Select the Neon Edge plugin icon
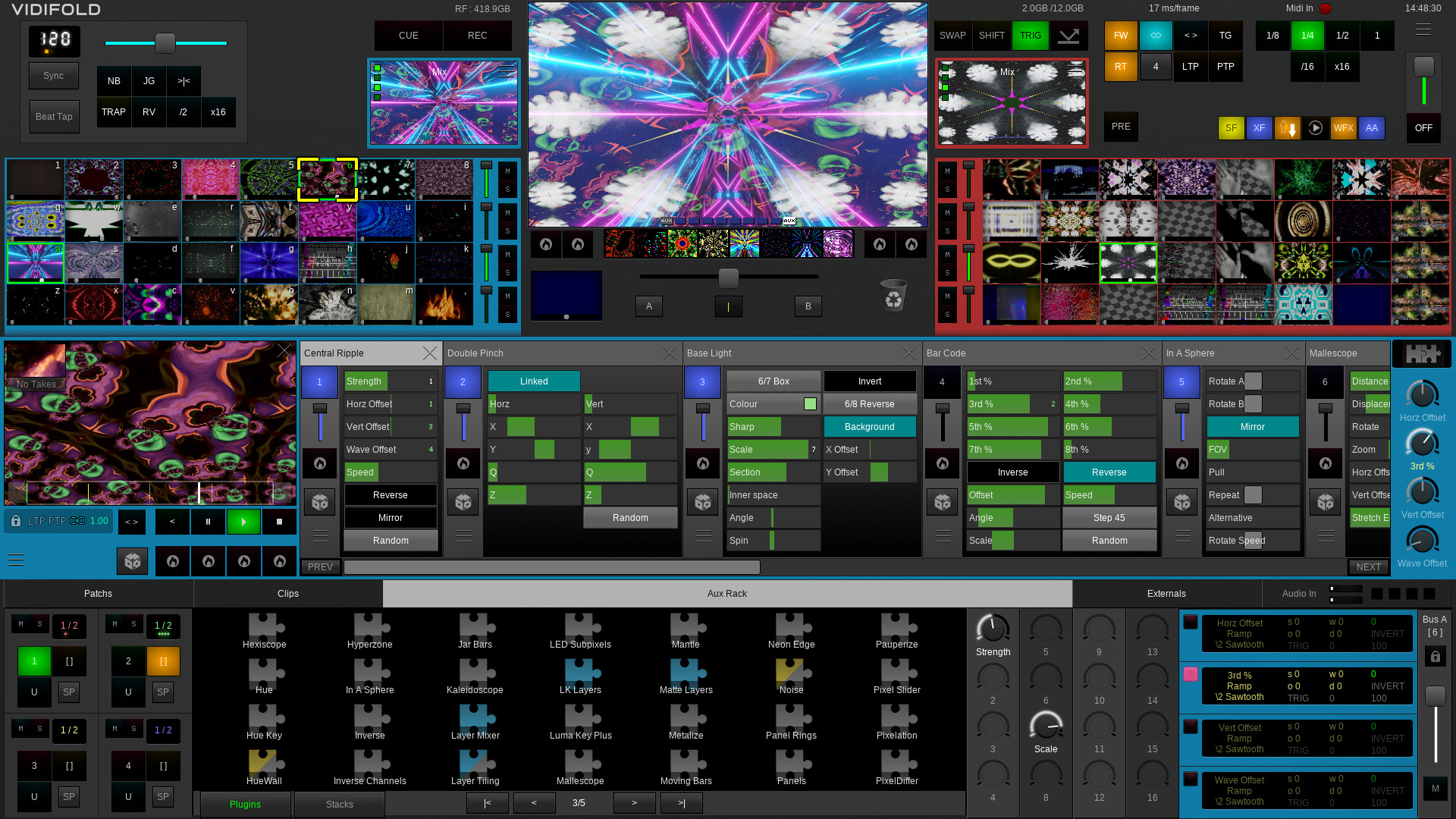Viewport: 1456px width, 819px height. (792, 626)
